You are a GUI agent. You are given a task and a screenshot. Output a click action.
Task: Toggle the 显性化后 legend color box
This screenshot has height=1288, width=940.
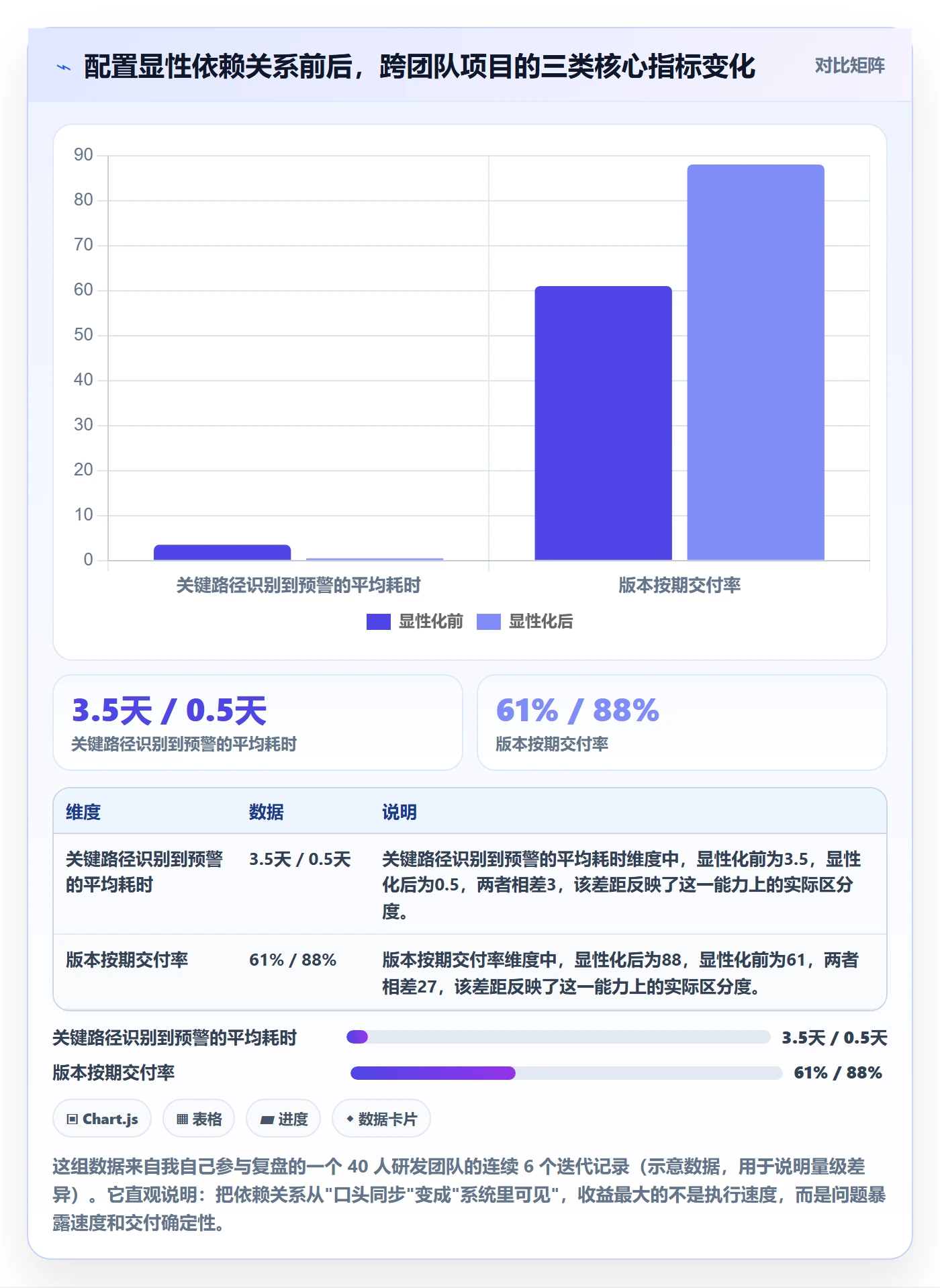click(488, 622)
